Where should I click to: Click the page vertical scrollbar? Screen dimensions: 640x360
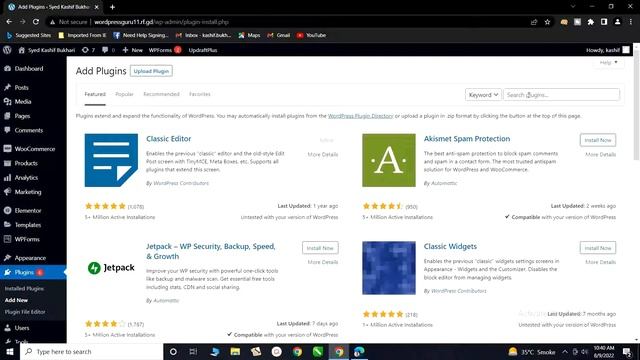636,106
